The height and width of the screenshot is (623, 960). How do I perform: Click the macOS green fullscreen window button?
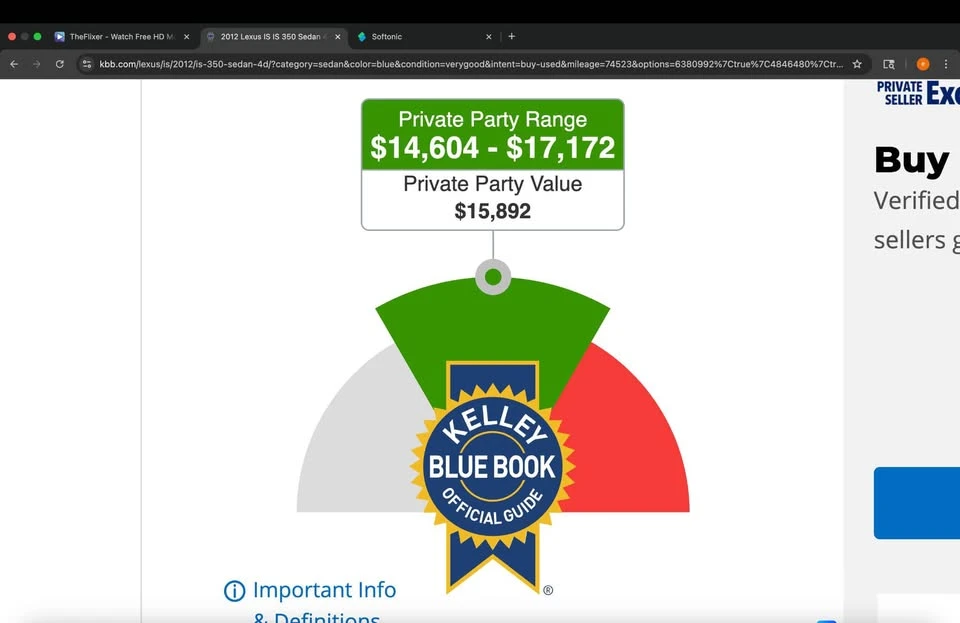37,37
